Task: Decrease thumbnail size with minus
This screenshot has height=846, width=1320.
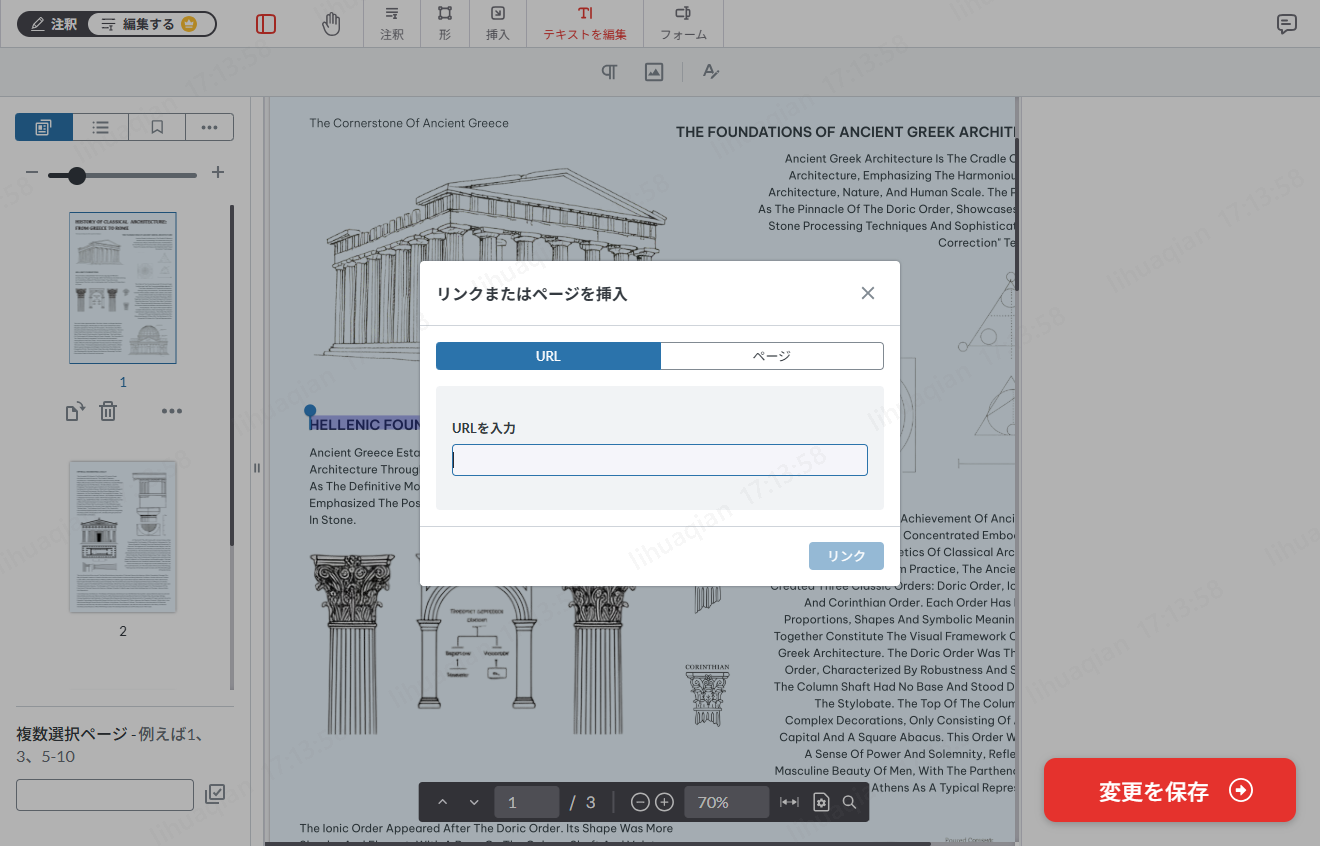Action: tap(32, 173)
